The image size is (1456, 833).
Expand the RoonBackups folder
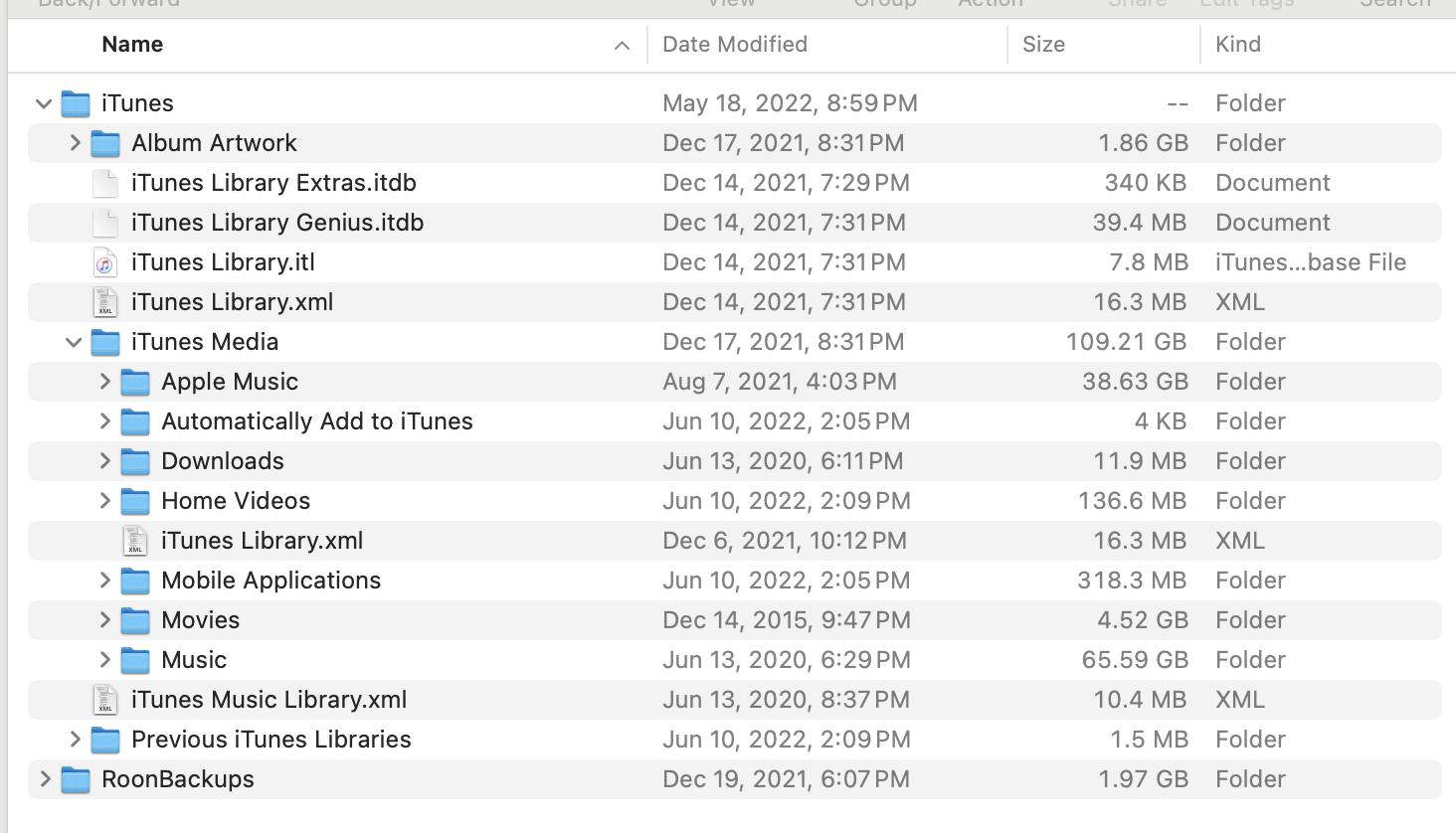(45, 779)
